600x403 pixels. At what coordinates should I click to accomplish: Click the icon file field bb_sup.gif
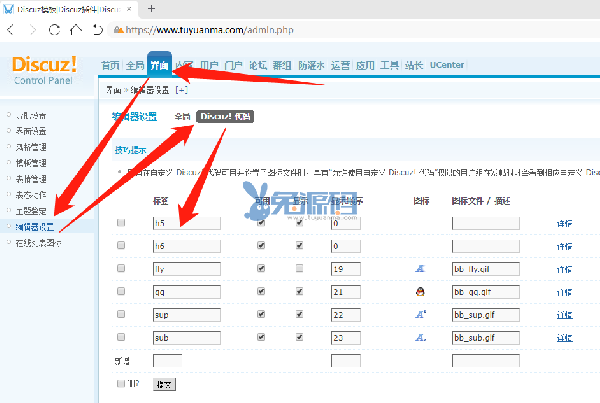click(x=486, y=315)
